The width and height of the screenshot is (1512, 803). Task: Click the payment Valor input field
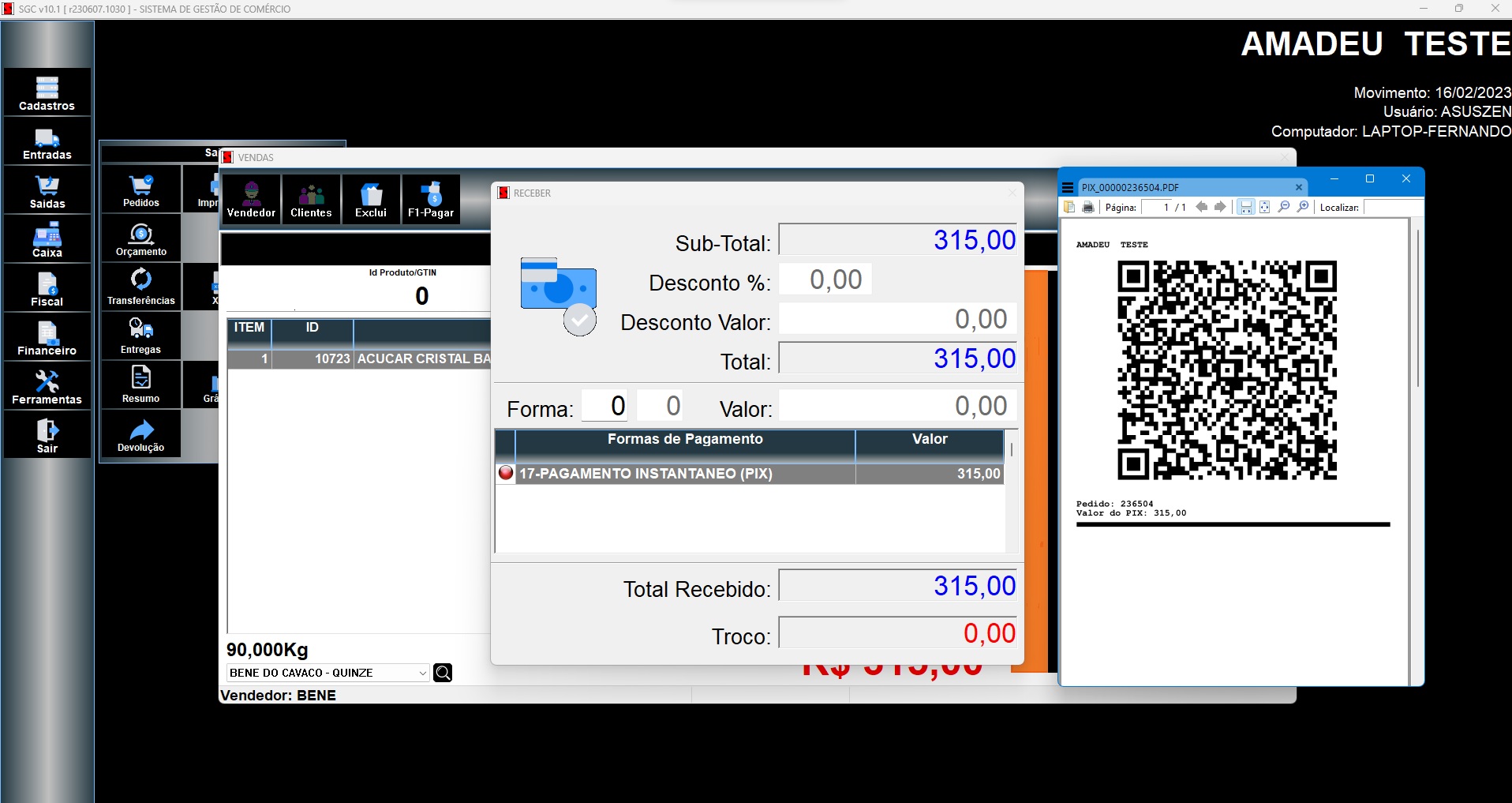898,406
